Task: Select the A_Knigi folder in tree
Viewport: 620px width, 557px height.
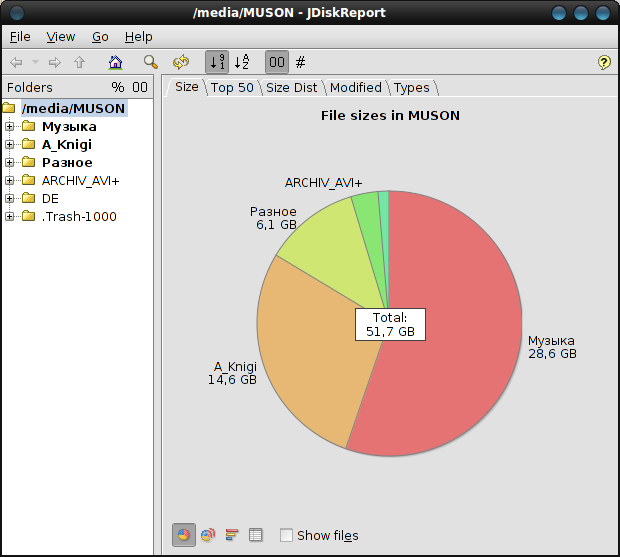Action: click(x=67, y=144)
